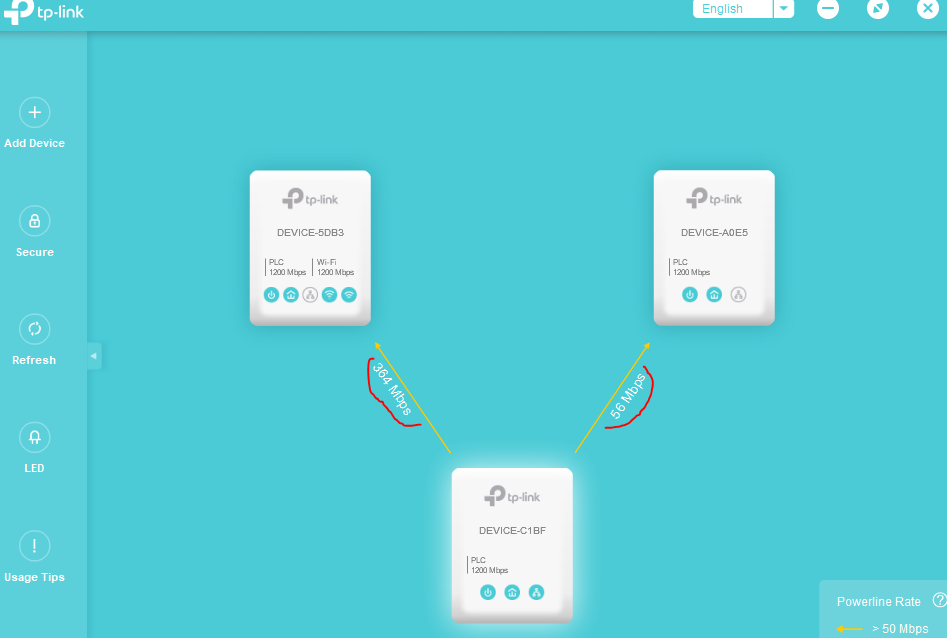Screen dimensions: 947x638
Task: Click power icon on DEVICE-C1BF
Action: pyautogui.click(x=488, y=593)
